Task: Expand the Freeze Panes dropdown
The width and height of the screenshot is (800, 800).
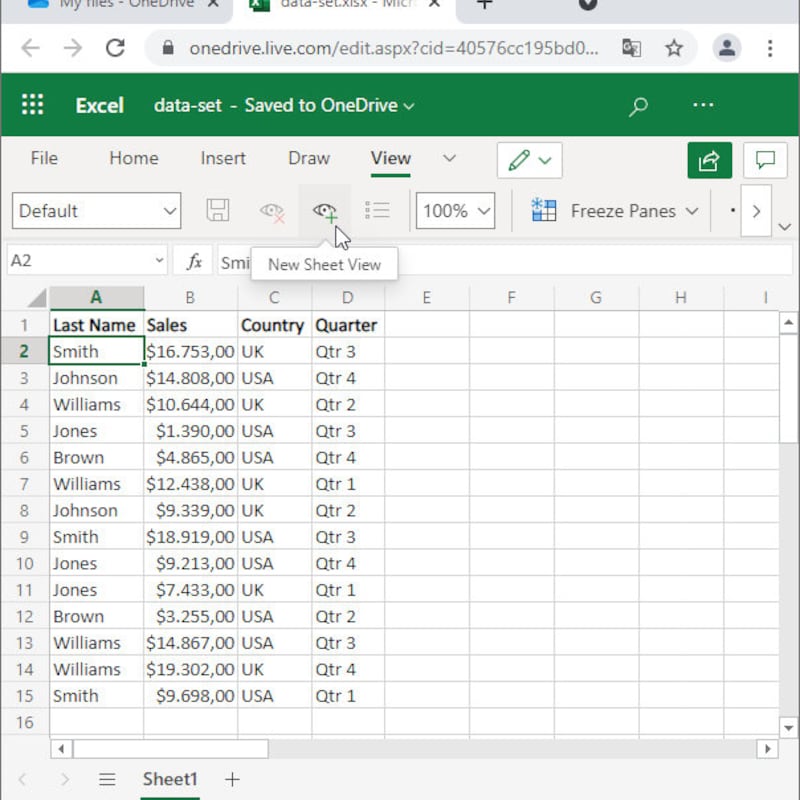Action: 692,210
